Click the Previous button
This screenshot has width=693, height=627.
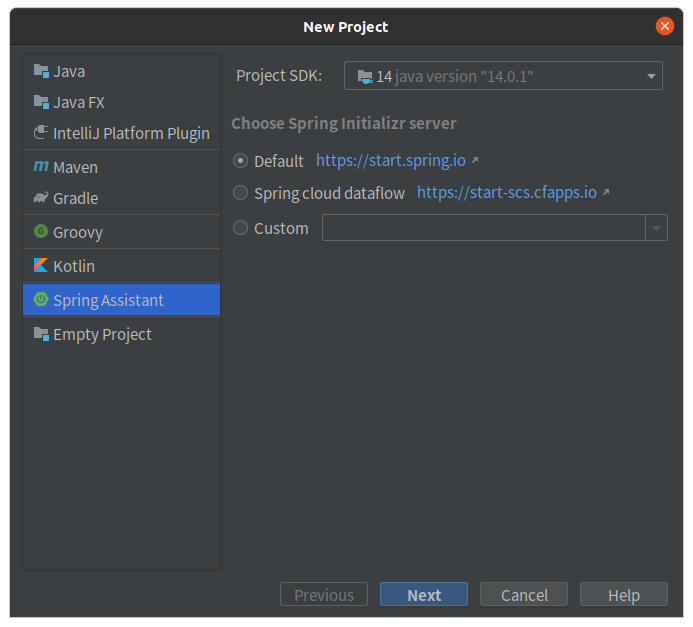click(x=324, y=595)
